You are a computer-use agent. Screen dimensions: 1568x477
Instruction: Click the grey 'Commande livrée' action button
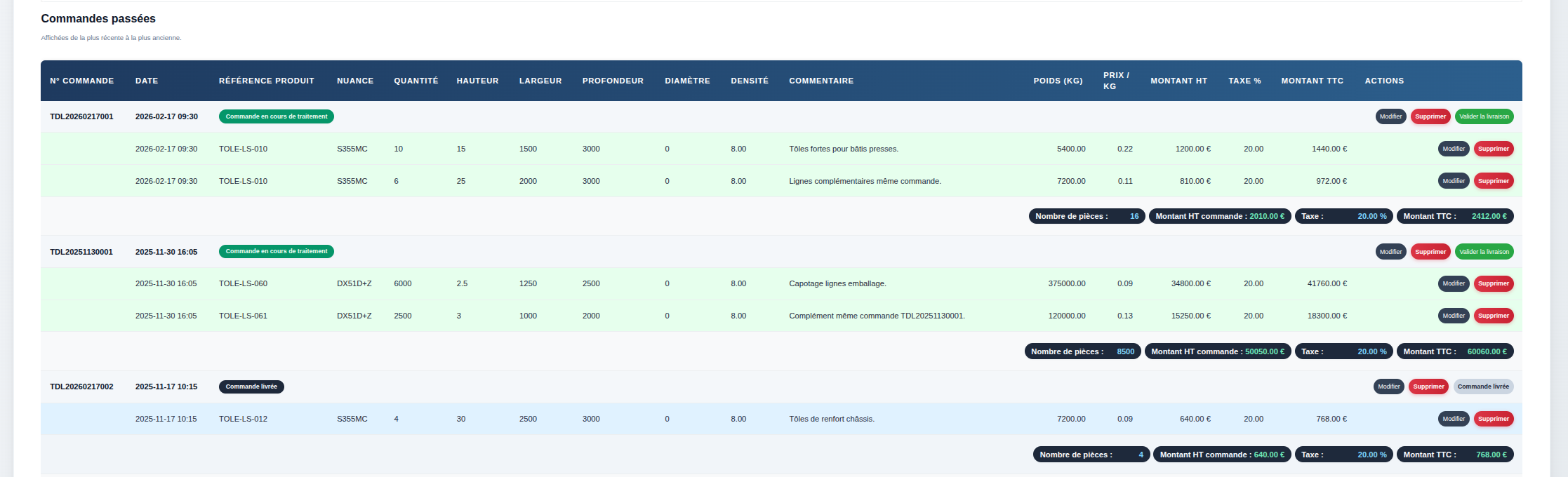click(x=1482, y=387)
